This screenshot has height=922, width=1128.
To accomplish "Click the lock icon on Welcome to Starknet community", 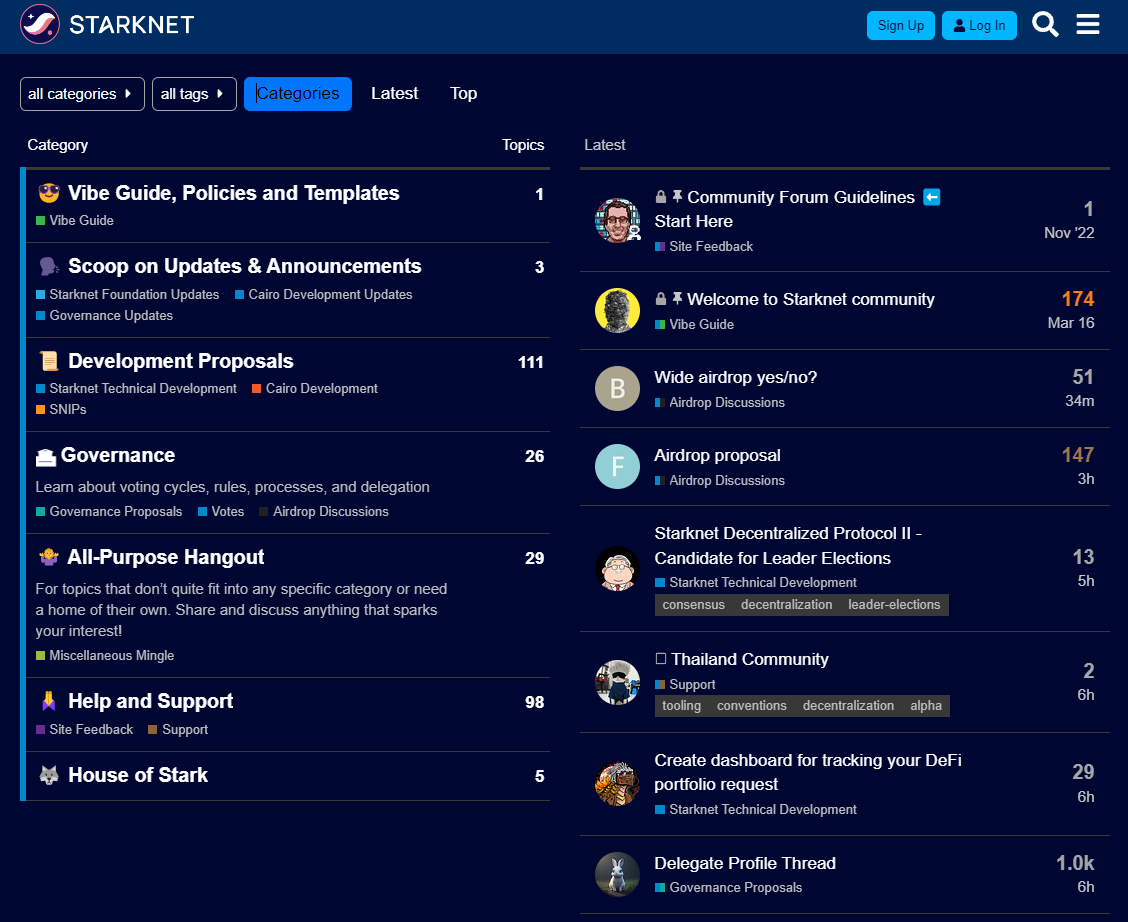I will coord(660,298).
